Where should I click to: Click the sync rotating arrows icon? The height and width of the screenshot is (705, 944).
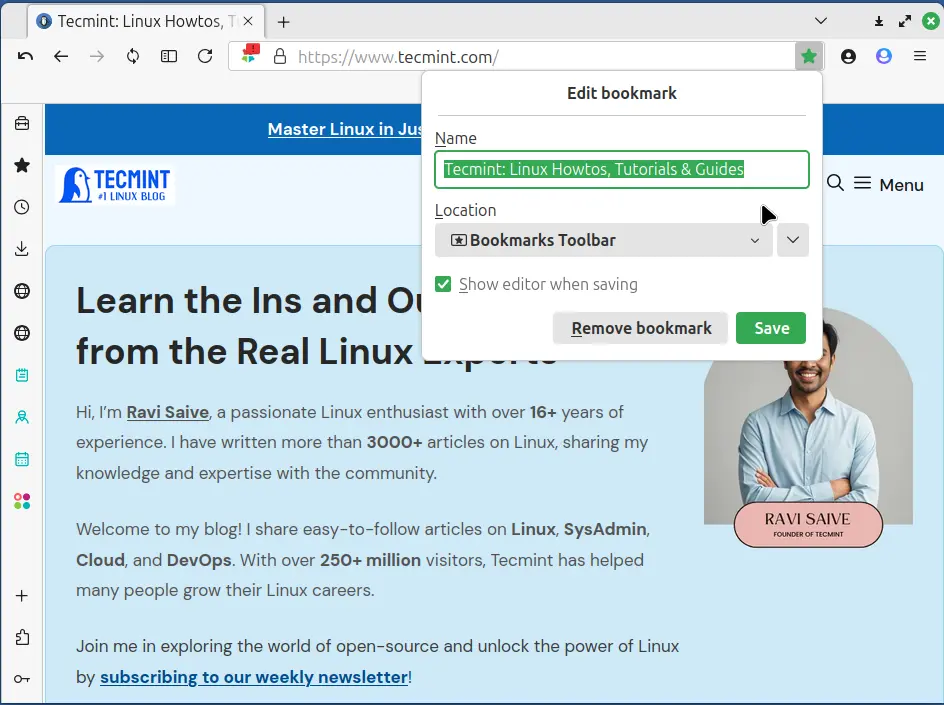click(x=132, y=57)
